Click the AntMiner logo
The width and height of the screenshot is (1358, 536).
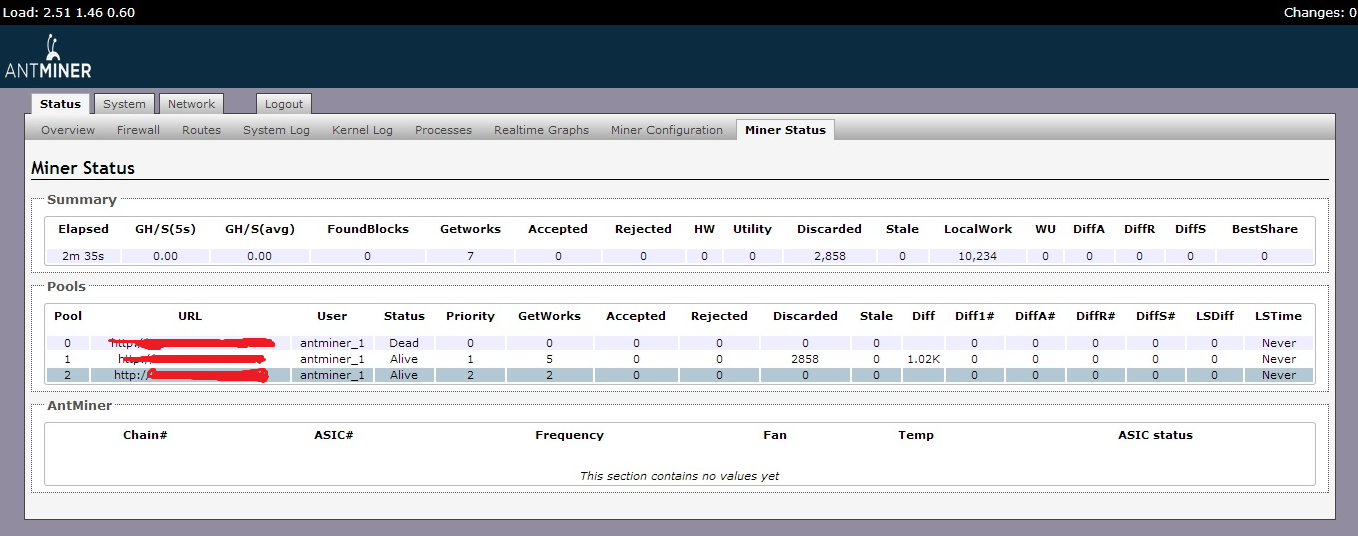pyautogui.click(x=48, y=56)
